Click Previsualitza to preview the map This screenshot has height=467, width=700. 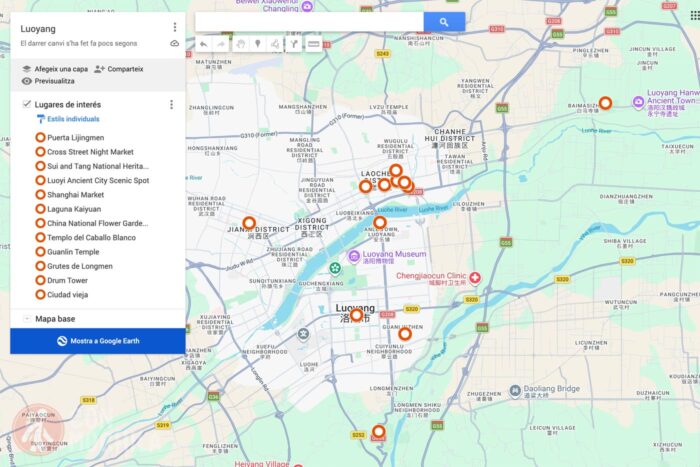click(x=48, y=81)
